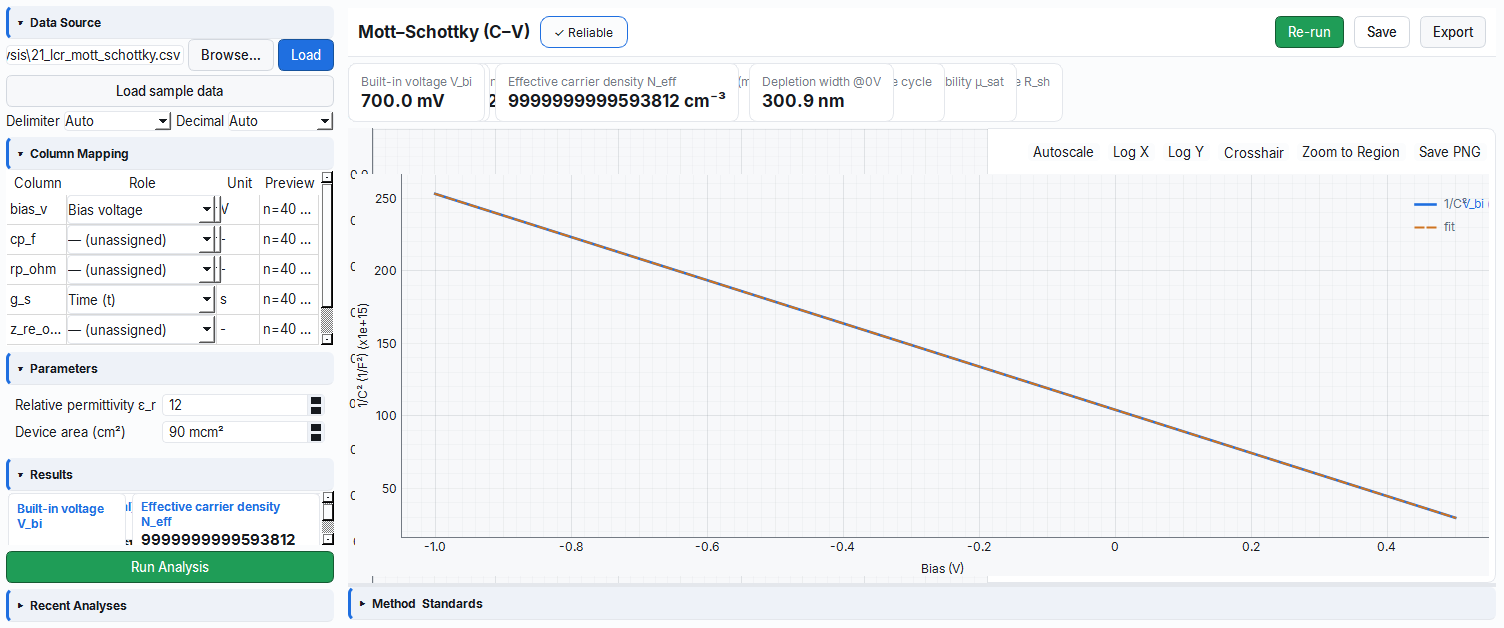
Task: Export the analysis results
Action: click(1453, 32)
